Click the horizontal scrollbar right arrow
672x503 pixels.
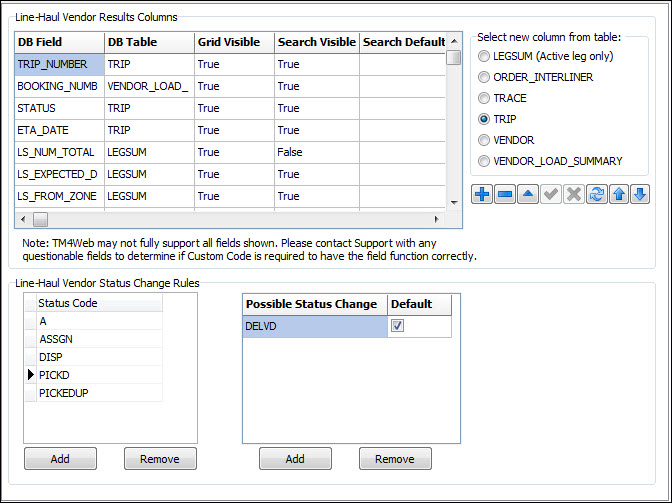coord(436,219)
